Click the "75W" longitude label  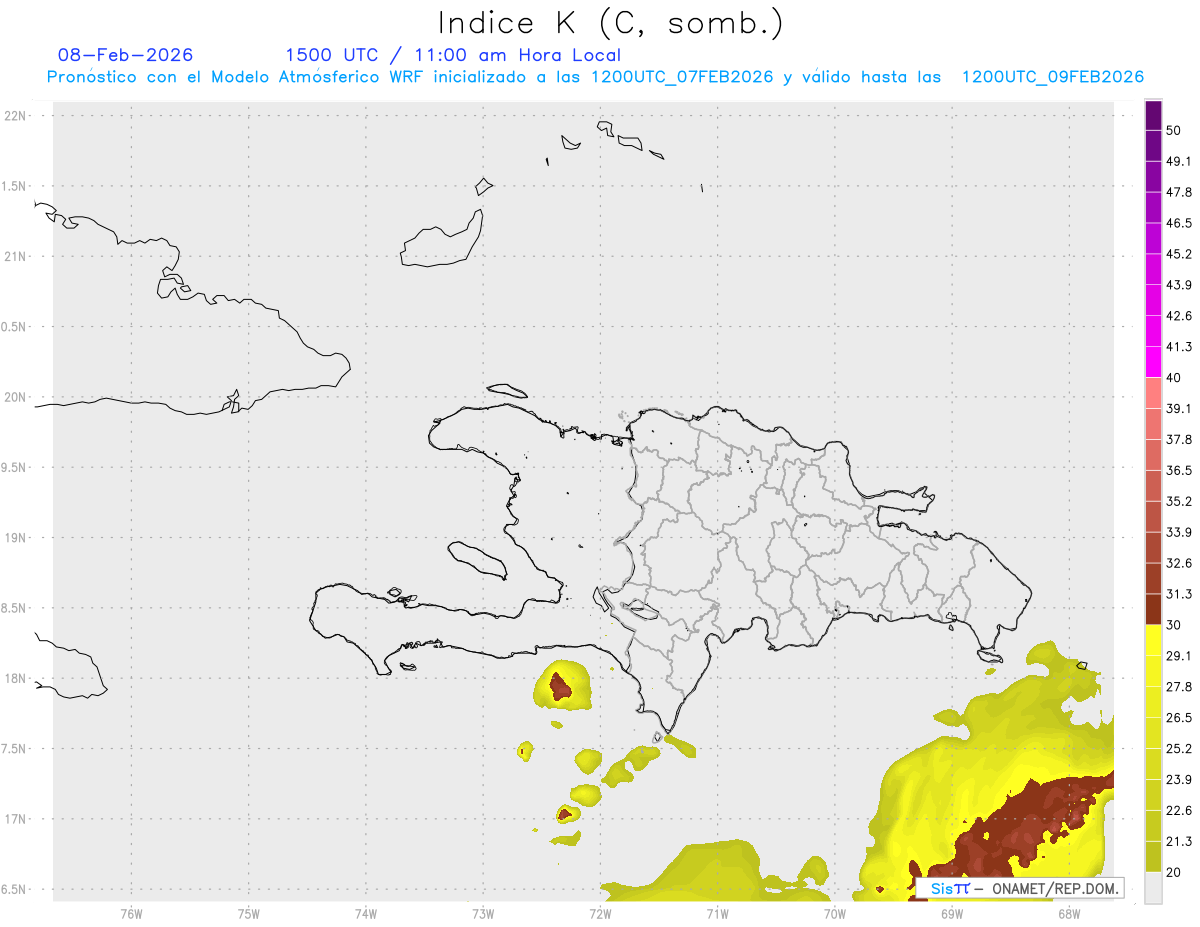pos(249,913)
